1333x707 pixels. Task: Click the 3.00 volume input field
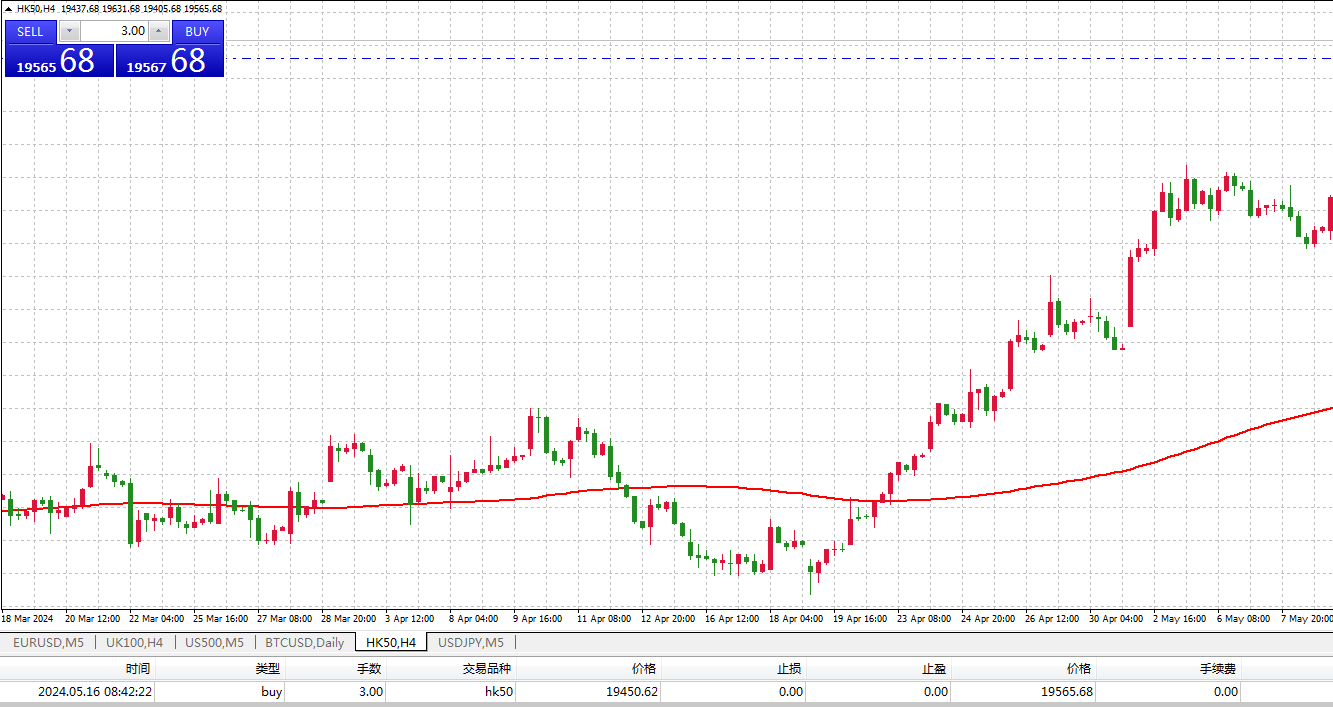(114, 31)
